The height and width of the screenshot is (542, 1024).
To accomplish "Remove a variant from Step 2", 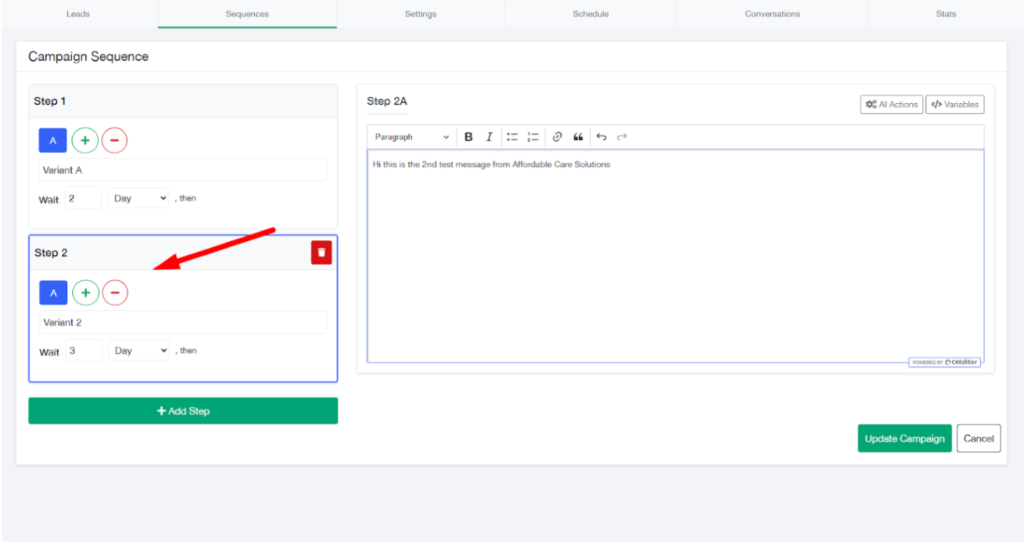I will tap(115, 293).
